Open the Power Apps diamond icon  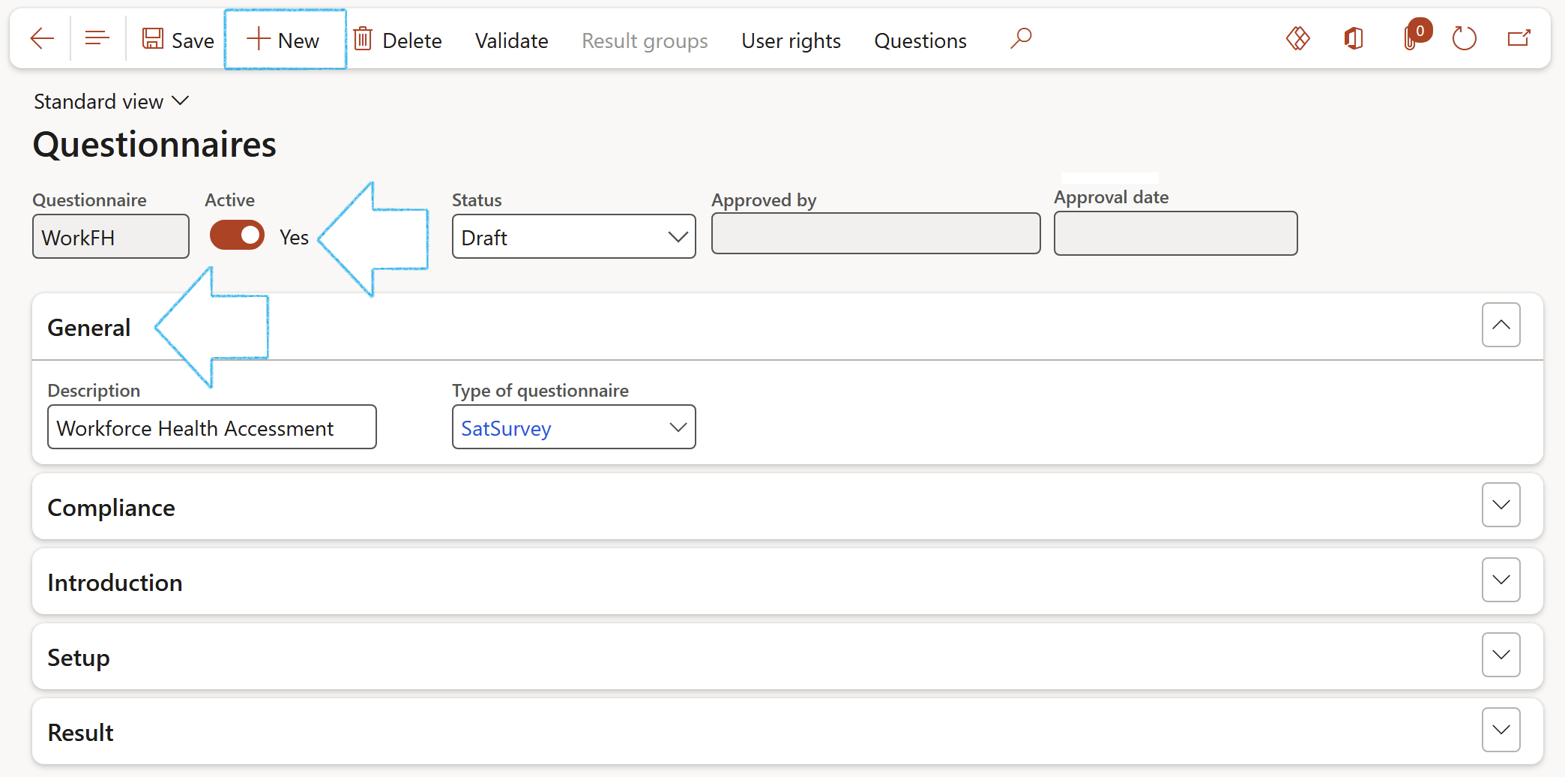click(x=1297, y=39)
